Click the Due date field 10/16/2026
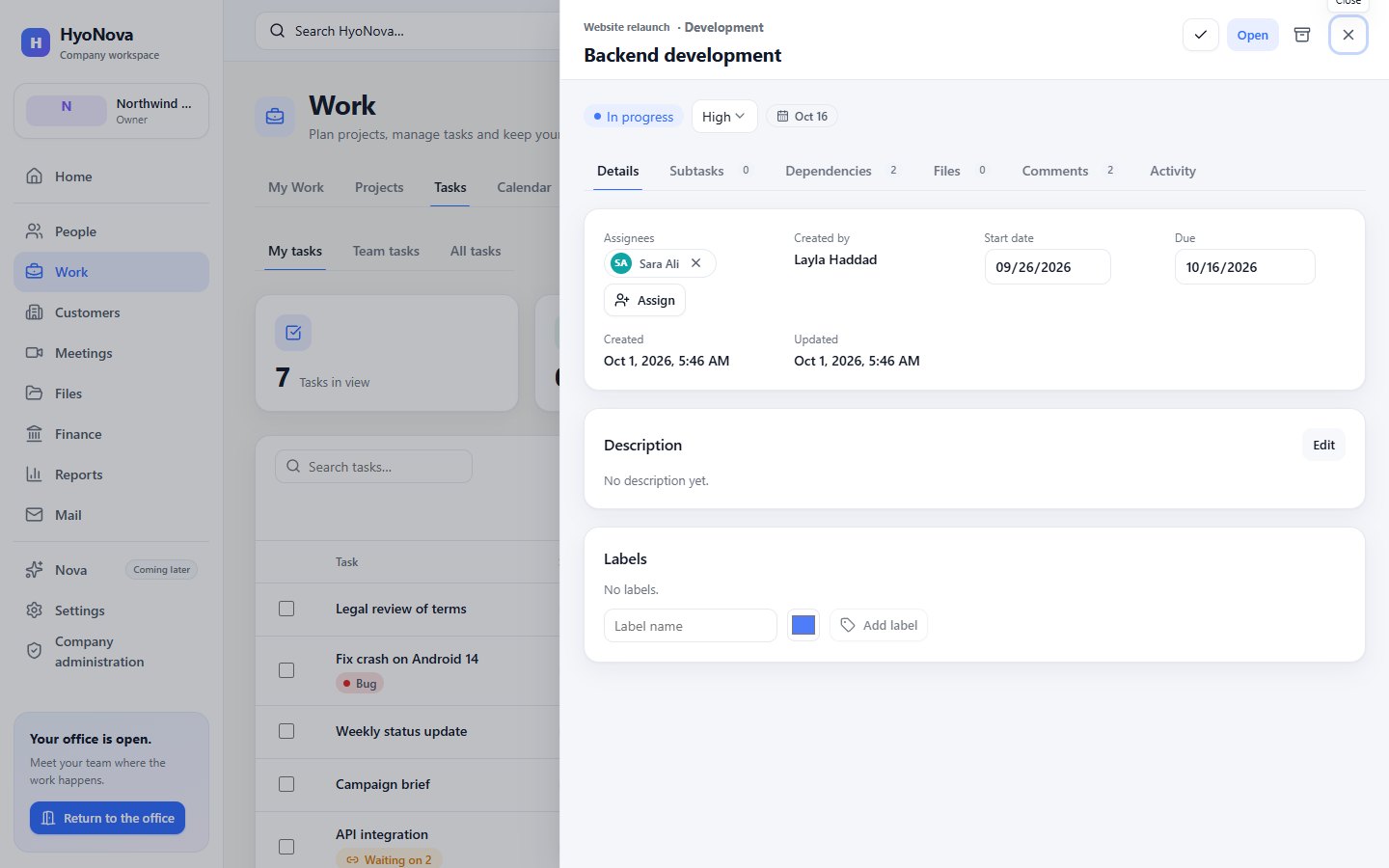This screenshot has width=1389, height=868. click(x=1244, y=267)
